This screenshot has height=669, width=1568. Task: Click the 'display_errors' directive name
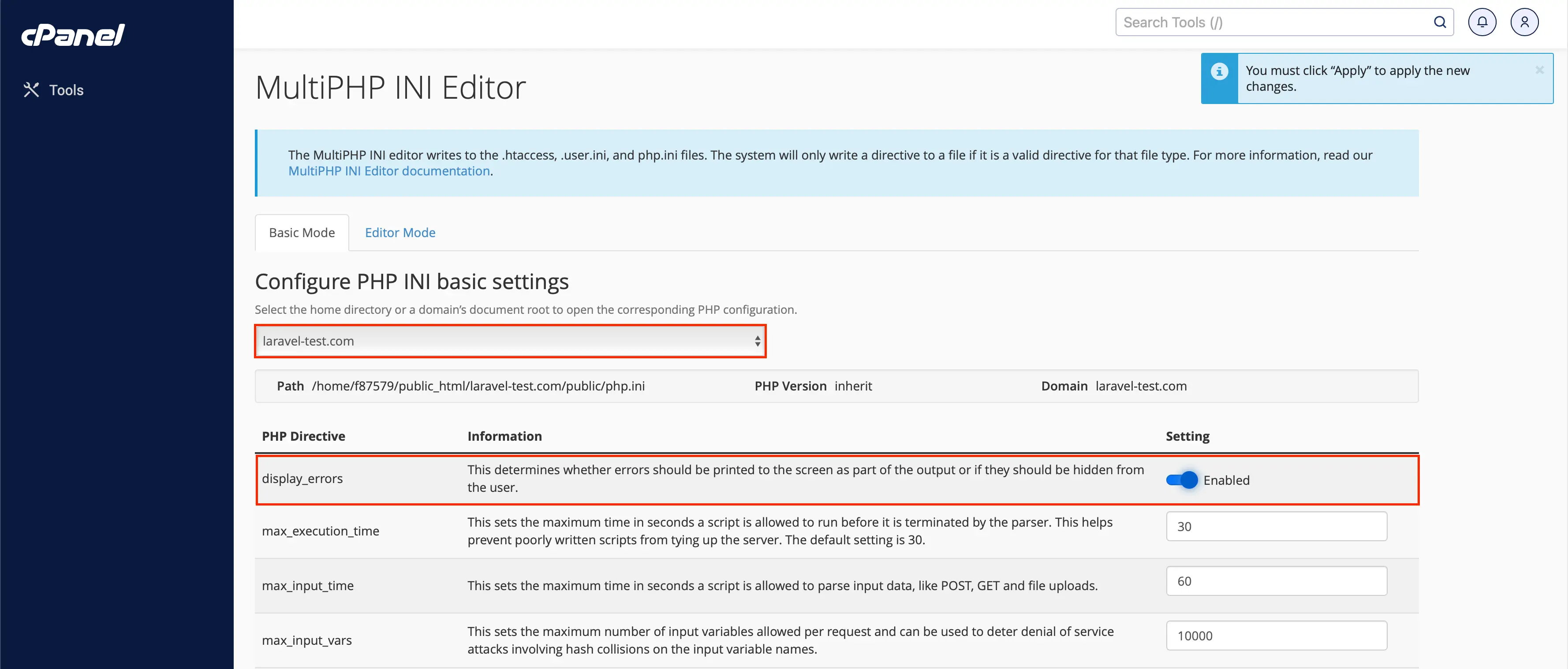pyautogui.click(x=302, y=479)
